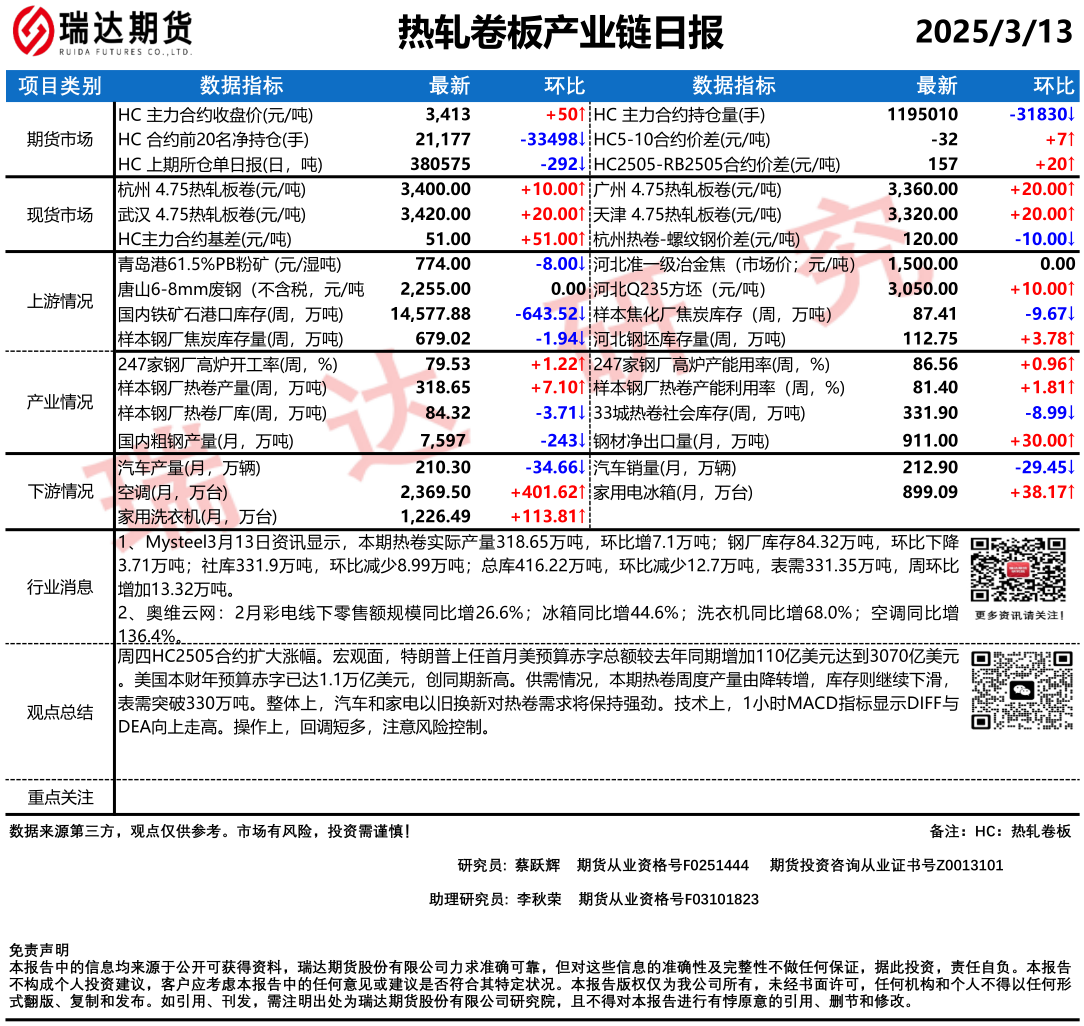Click the open interest value 1195010
The height and width of the screenshot is (1026, 1084).
tap(922, 115)
